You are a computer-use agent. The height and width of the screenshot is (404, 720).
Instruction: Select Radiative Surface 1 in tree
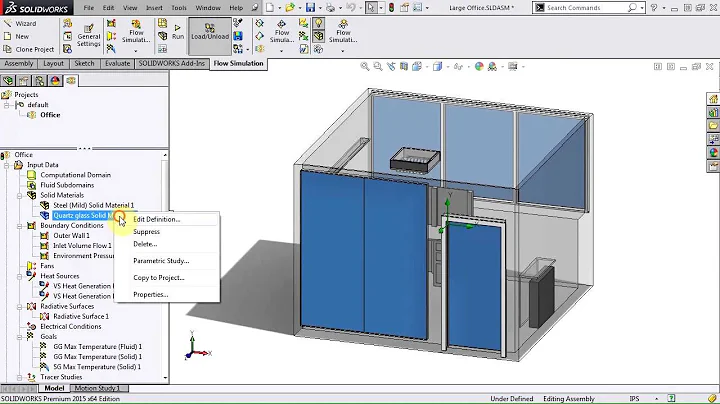[81, 316]
